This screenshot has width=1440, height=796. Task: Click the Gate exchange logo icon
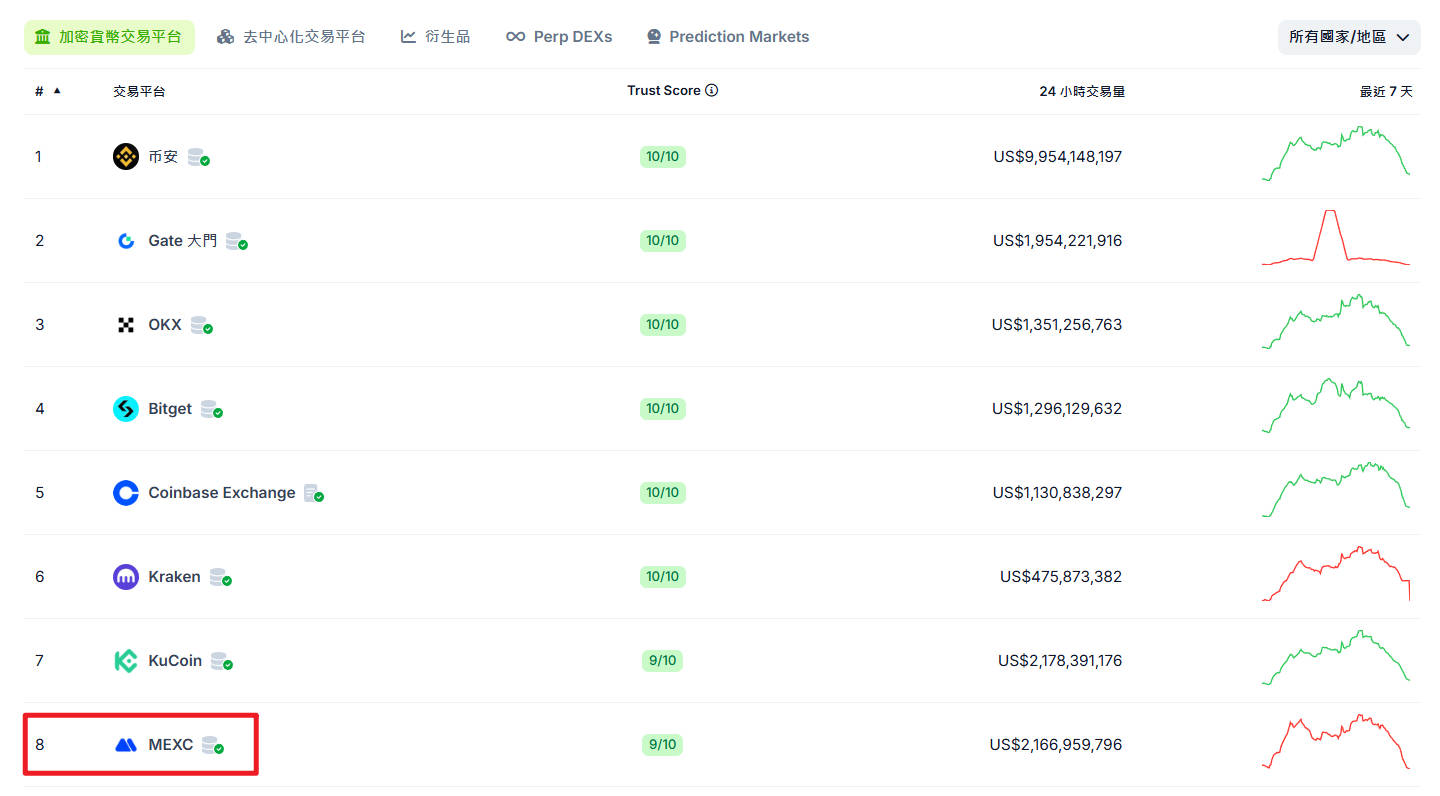tap(125, 241)
